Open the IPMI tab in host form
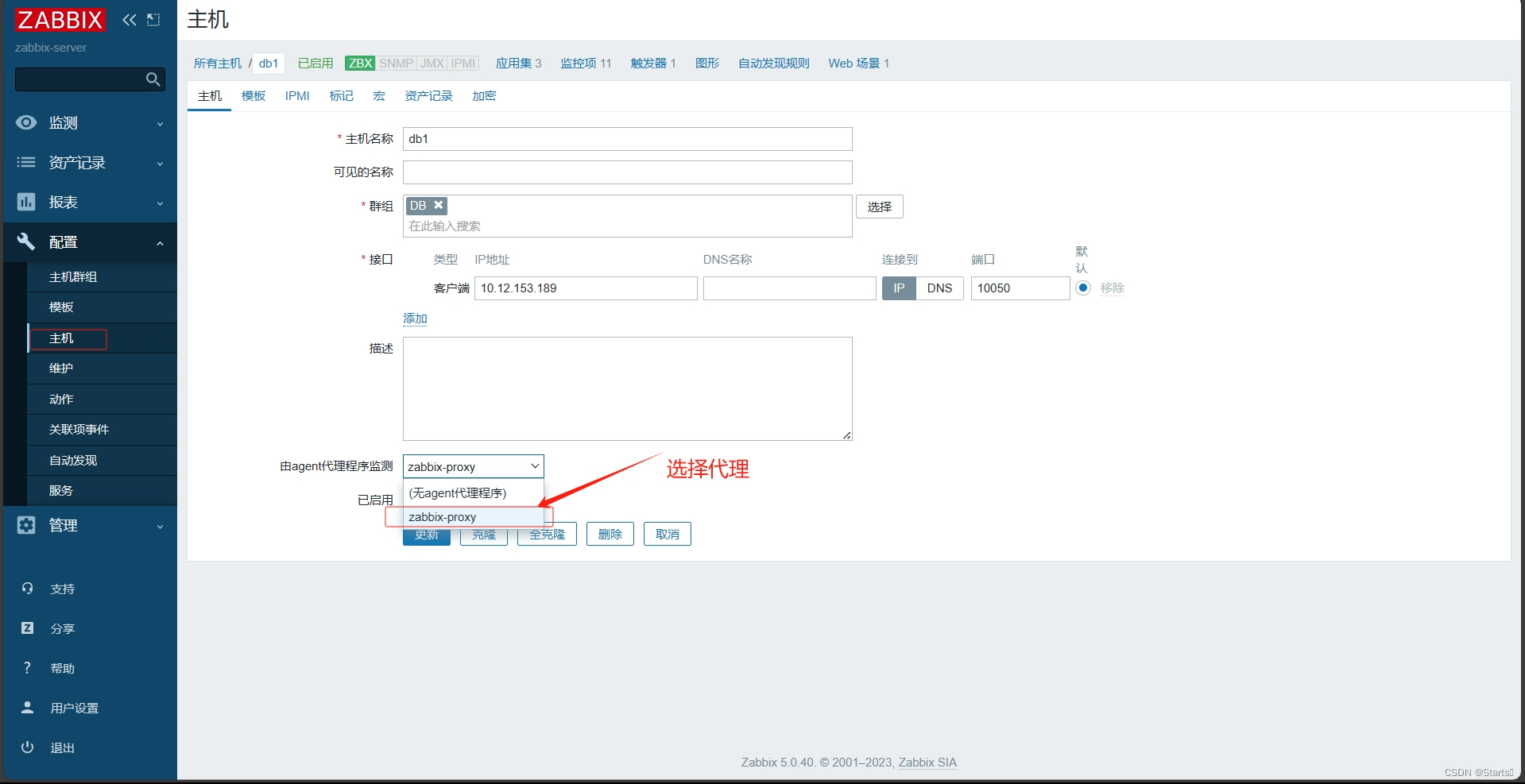Image resolution: width=1525 pixels, height=784 pixels. tap(297, 96)
